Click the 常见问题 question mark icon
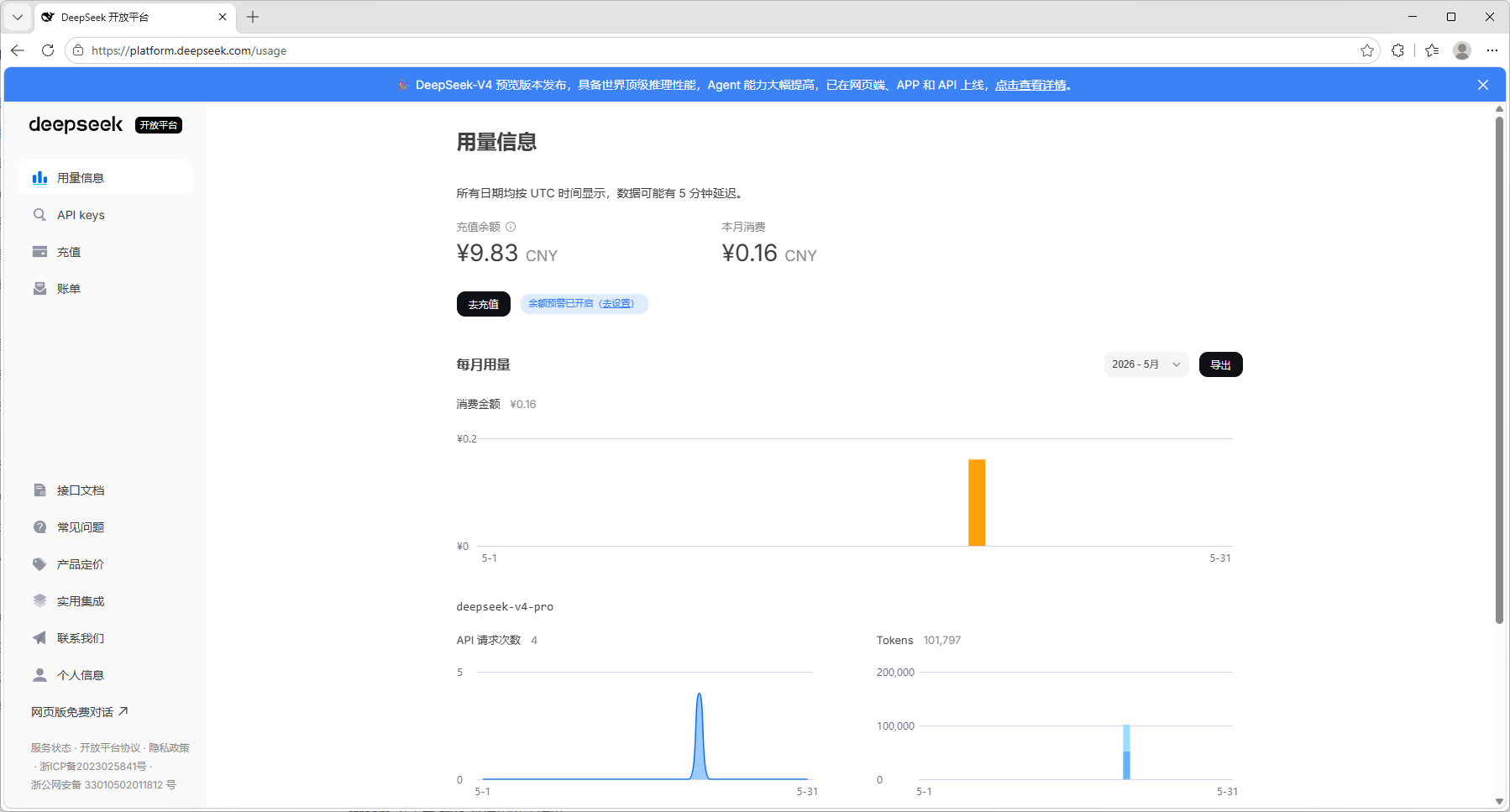Viewport: 1510px width, 812px height. (39, 527)
